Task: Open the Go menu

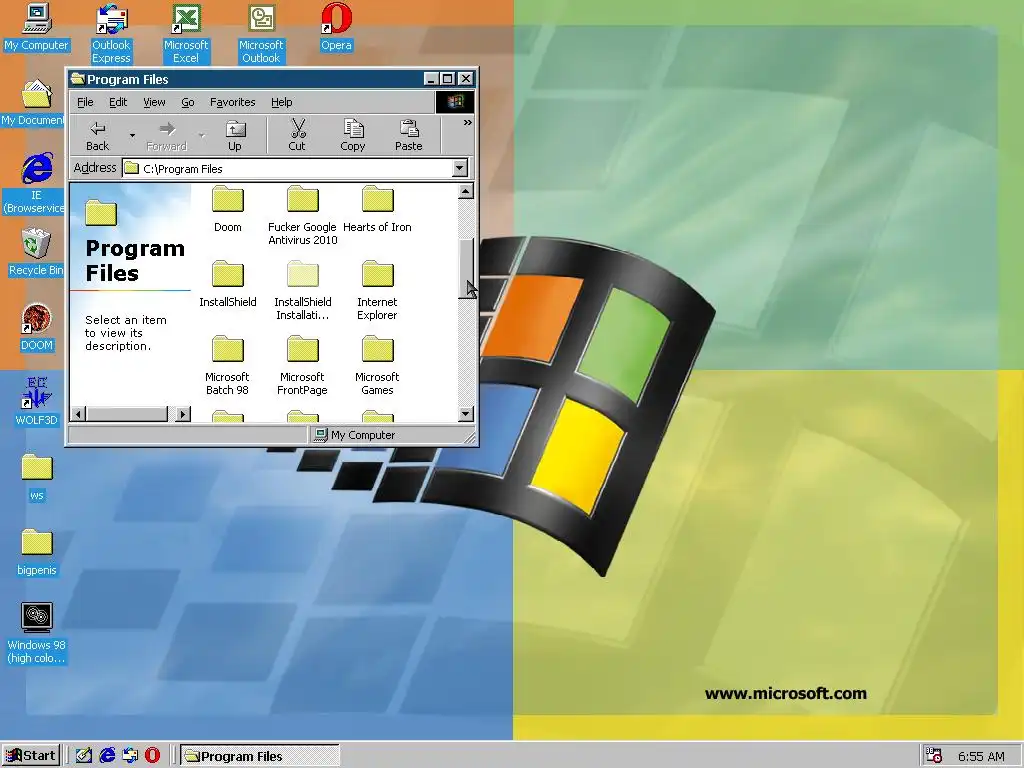Action: coord(187,102)
